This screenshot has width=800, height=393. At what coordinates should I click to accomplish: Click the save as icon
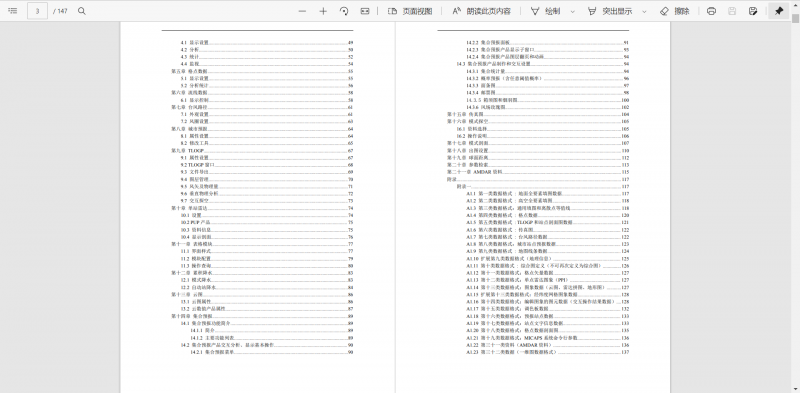coord(753,11)
